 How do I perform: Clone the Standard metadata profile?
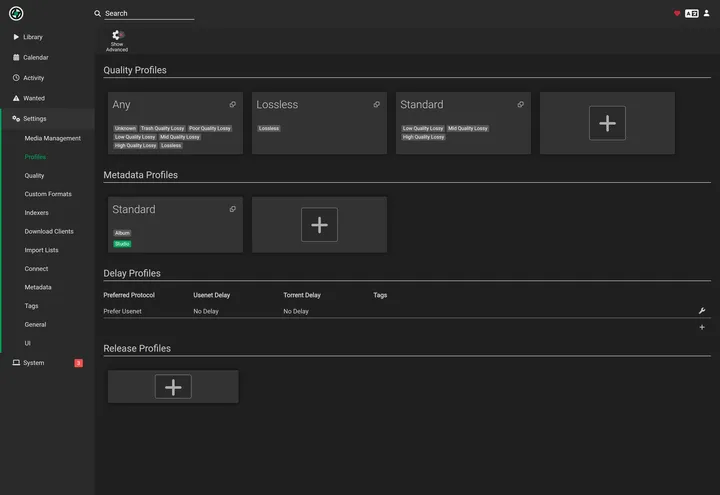tap(233, 209)
